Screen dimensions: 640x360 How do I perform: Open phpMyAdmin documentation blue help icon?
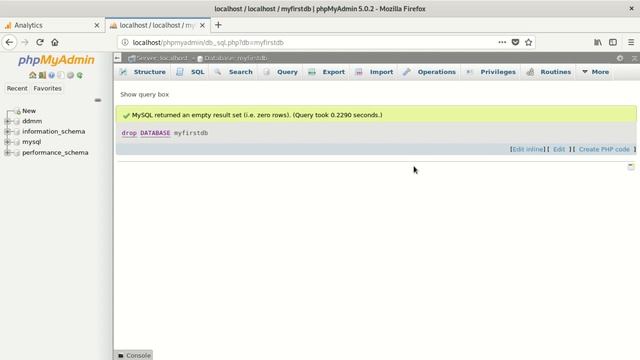(x=51, y=75)
